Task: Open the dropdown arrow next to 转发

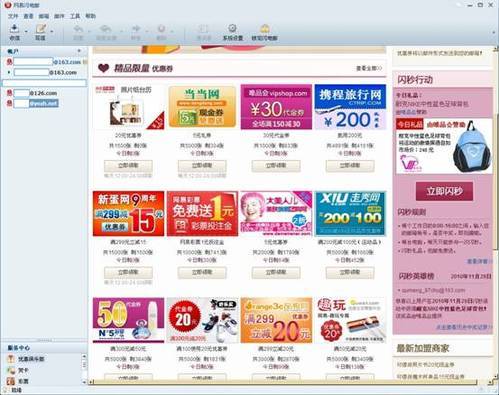Action: point(146,32)
